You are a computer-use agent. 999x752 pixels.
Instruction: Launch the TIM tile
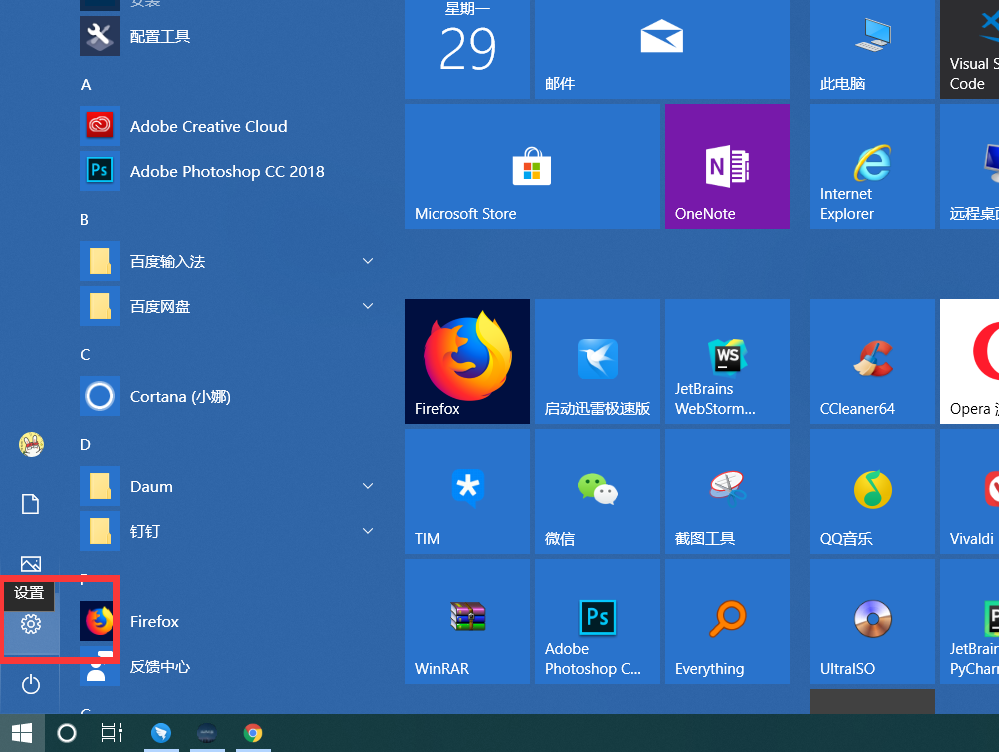(x=467, y=491)
